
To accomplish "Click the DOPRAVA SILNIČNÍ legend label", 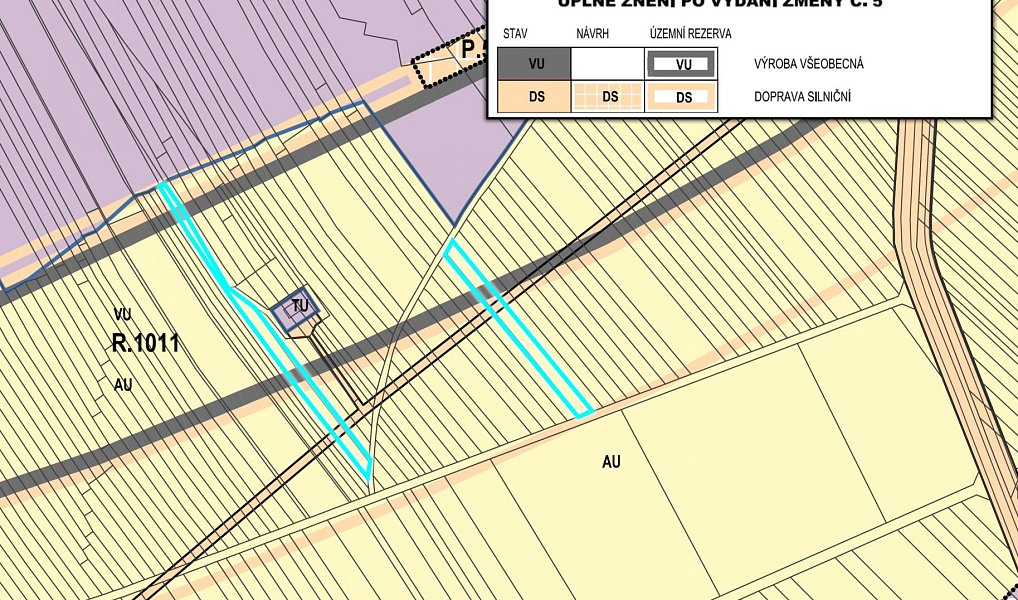I will point(802,97).
